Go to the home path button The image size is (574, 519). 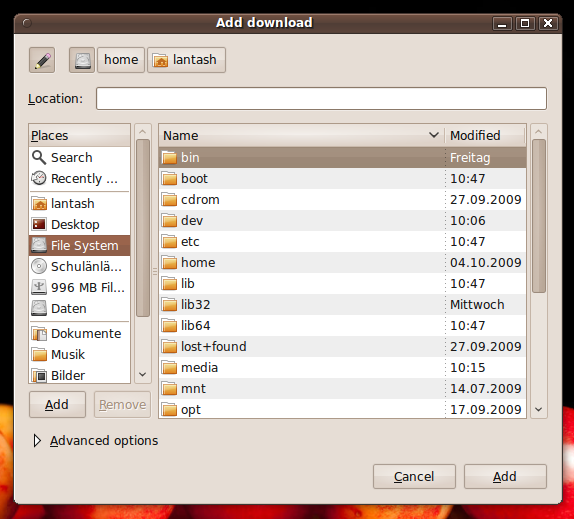[x=121, y=60]
